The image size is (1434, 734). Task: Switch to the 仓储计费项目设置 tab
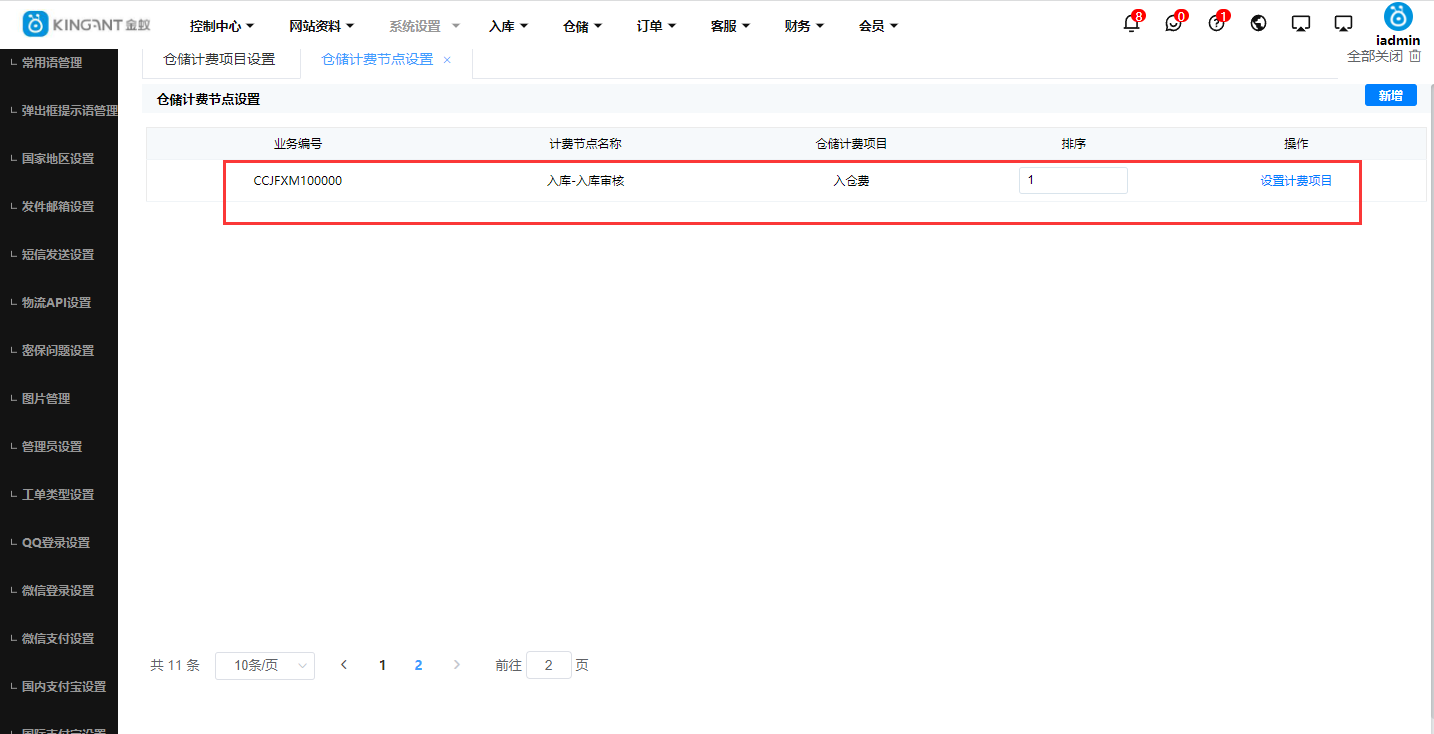(222, 60)
